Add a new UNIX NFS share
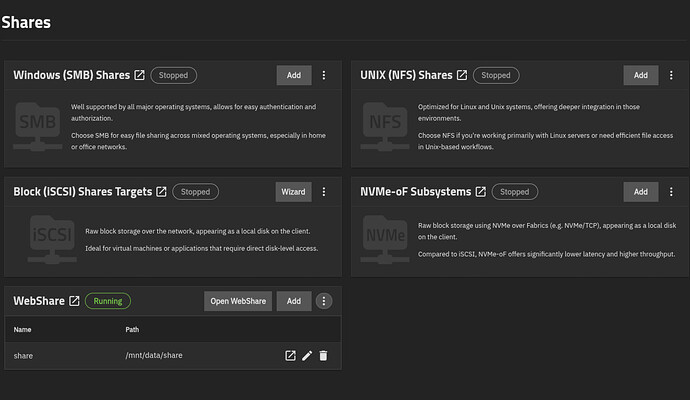 pos(640,75)
